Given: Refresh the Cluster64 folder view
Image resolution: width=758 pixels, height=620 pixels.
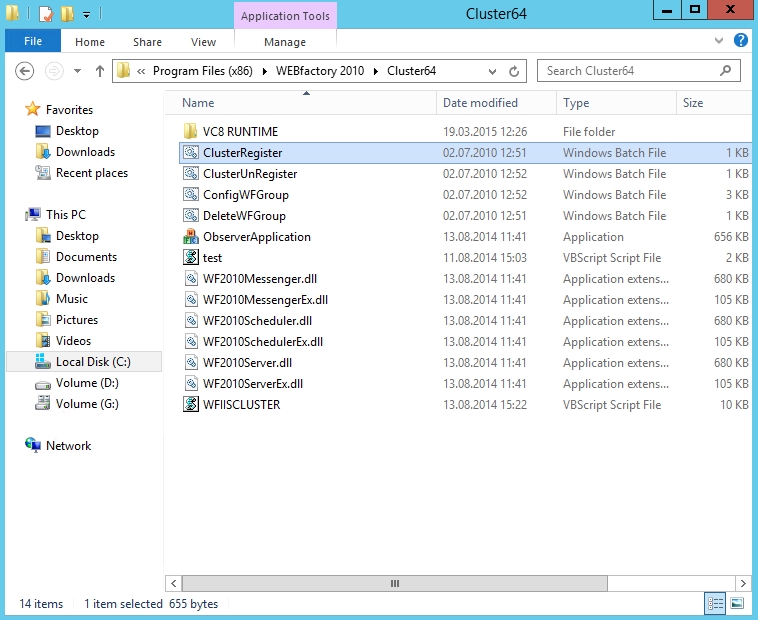Looking at the screenshot, I should tap(514, 72).
